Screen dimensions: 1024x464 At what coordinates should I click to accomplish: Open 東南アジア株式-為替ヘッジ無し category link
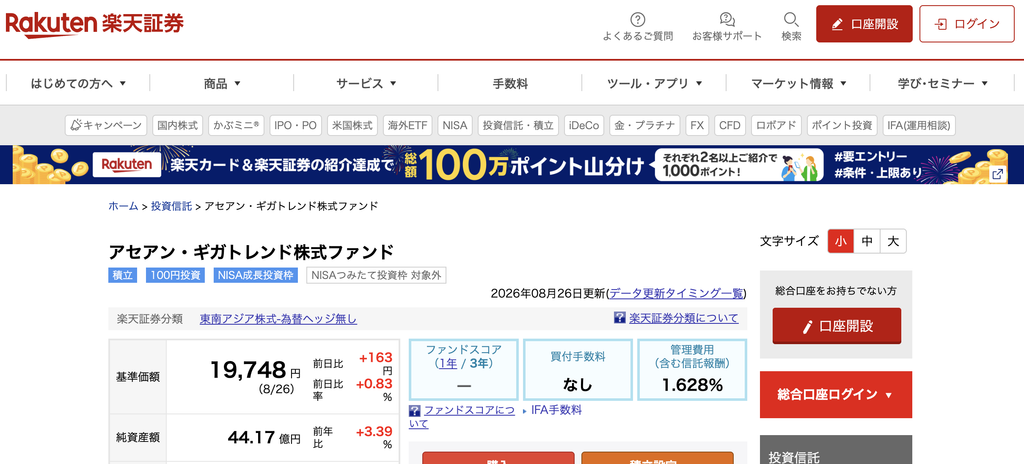[x=279, y=319]
